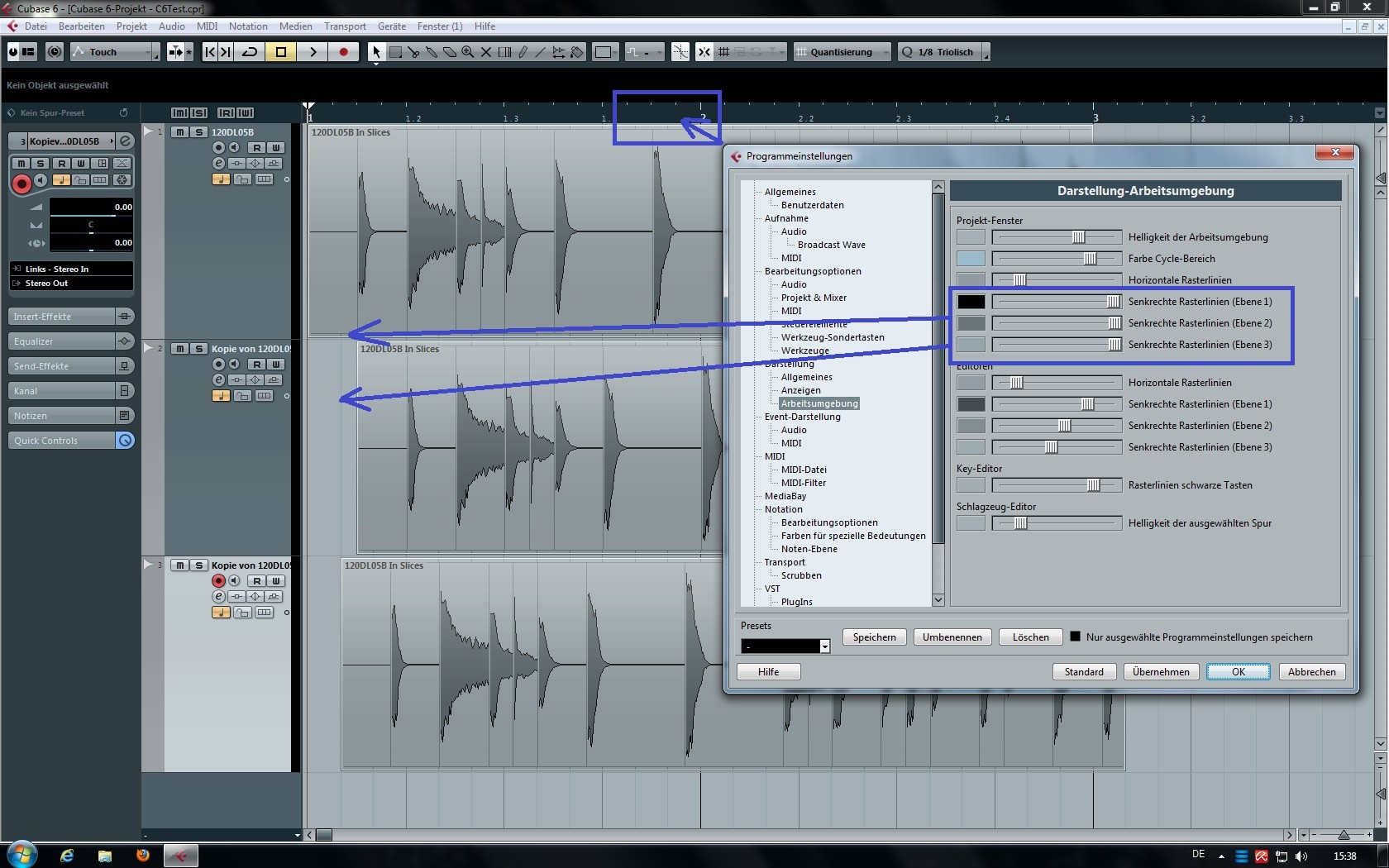Select the Object Selection arrow tool

click(x=376, y=52)
